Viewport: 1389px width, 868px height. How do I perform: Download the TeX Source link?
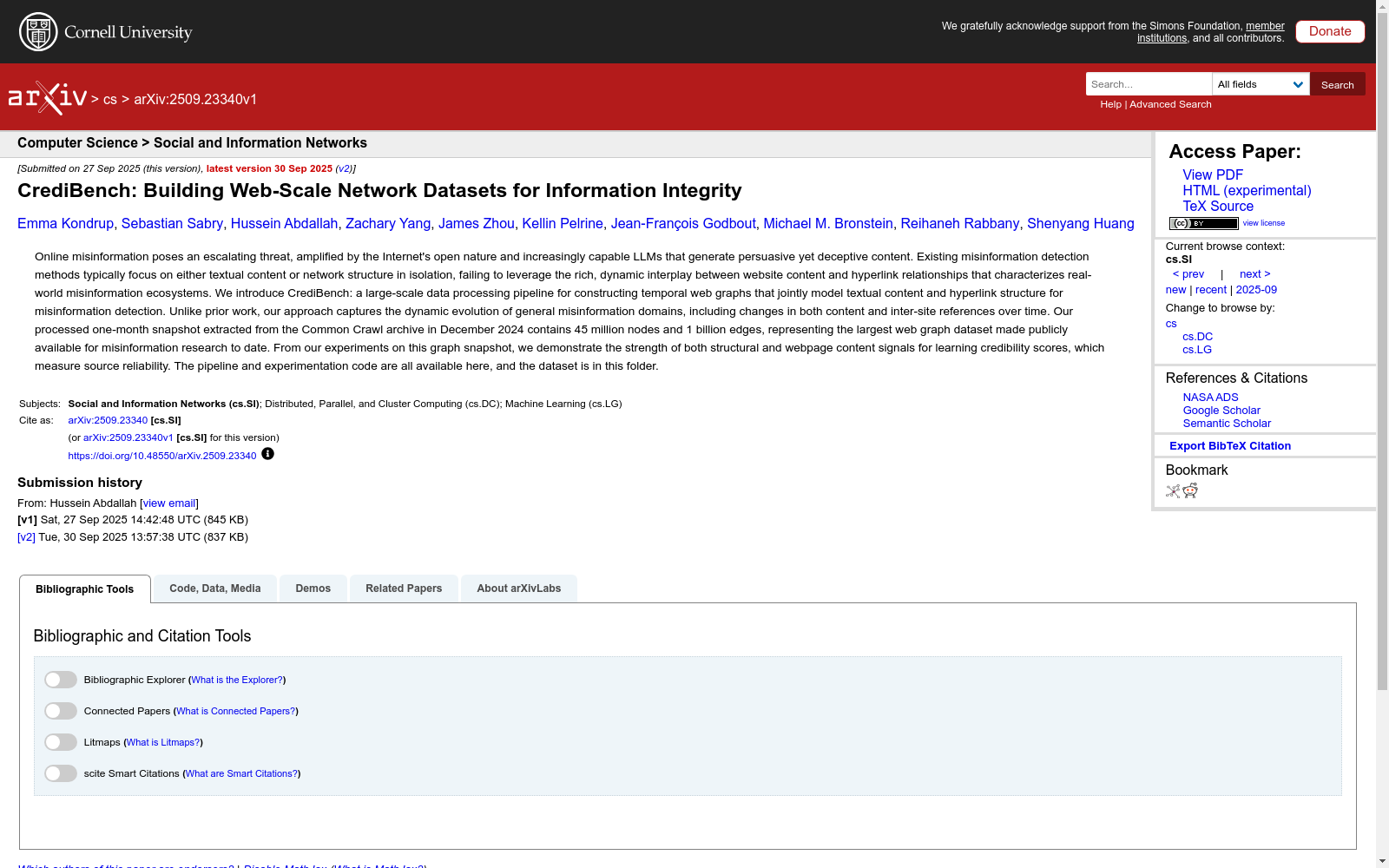tap(1218, 206)
